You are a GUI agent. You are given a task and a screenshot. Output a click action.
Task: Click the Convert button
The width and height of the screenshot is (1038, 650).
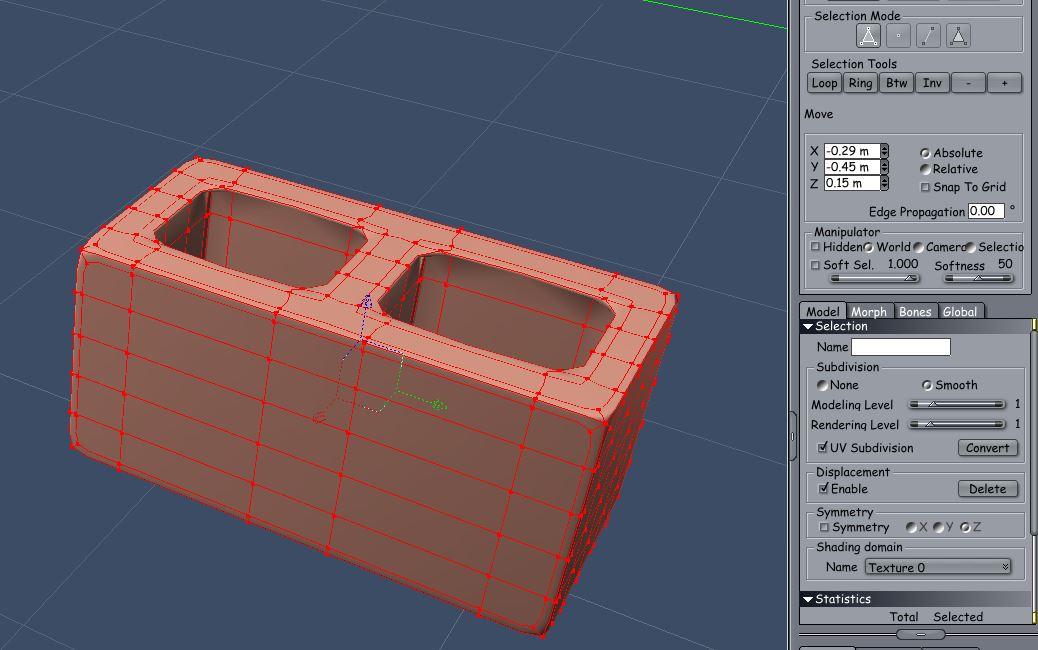pyautogui.click(x=988, y=447)
